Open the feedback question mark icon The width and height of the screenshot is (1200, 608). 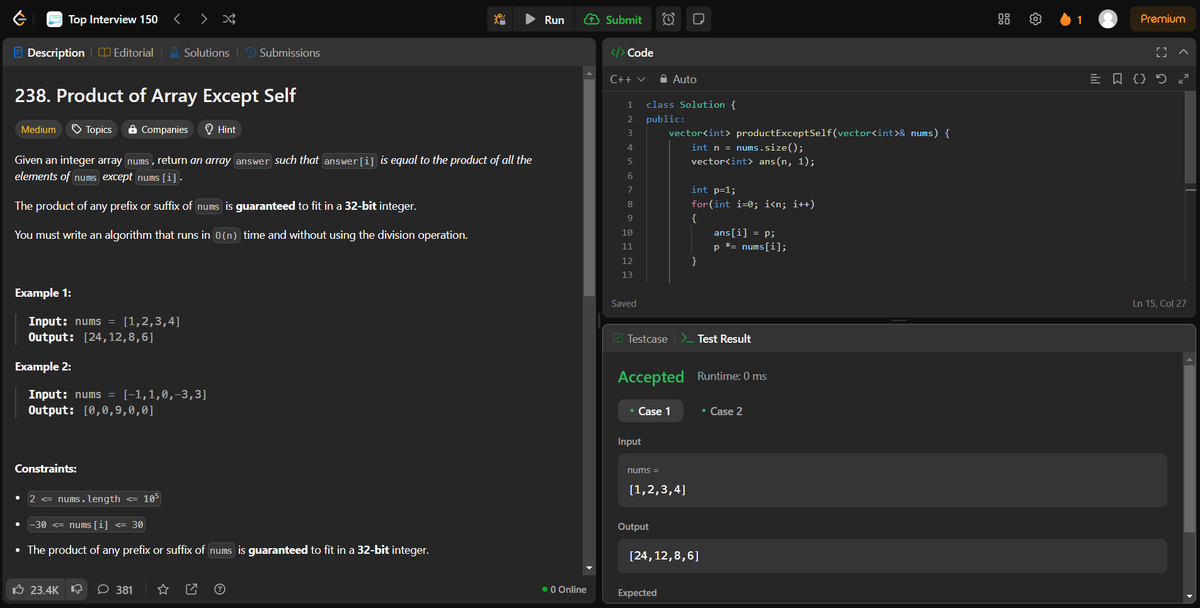click(218, 590)
